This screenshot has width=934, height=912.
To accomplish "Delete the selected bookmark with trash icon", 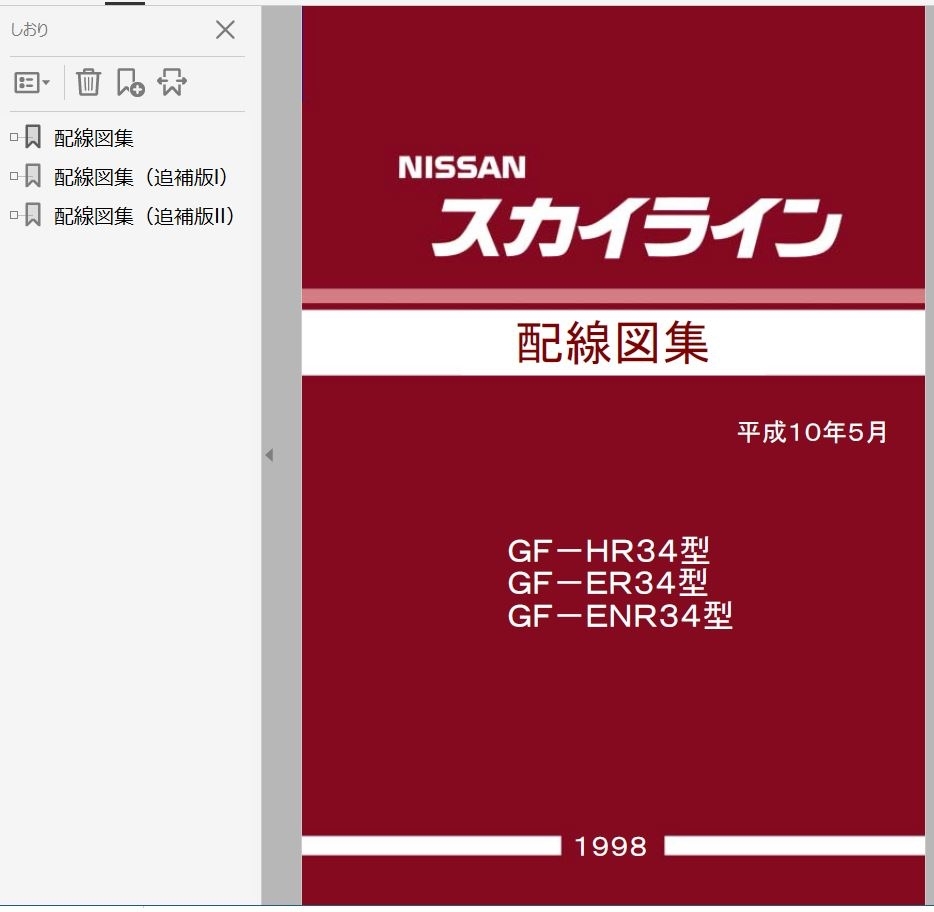I will point(88,82).
